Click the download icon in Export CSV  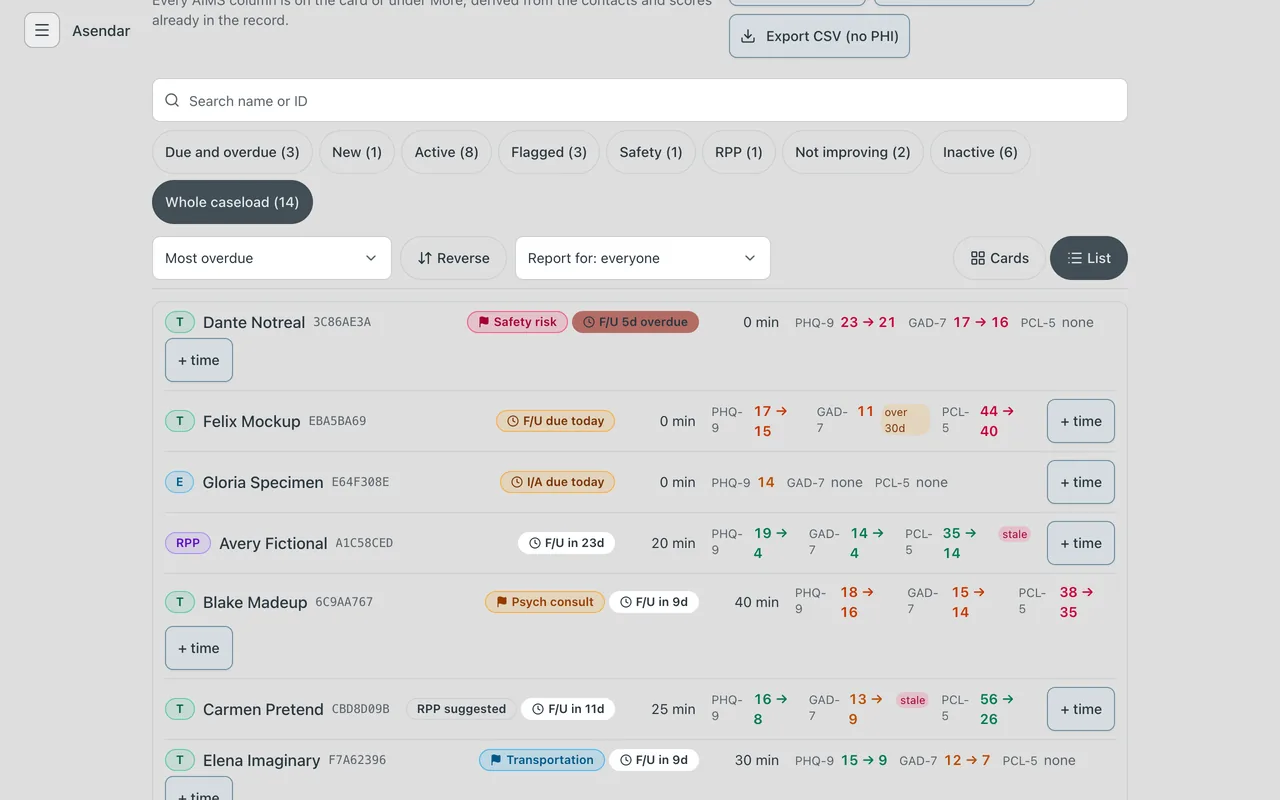(748, 36)
